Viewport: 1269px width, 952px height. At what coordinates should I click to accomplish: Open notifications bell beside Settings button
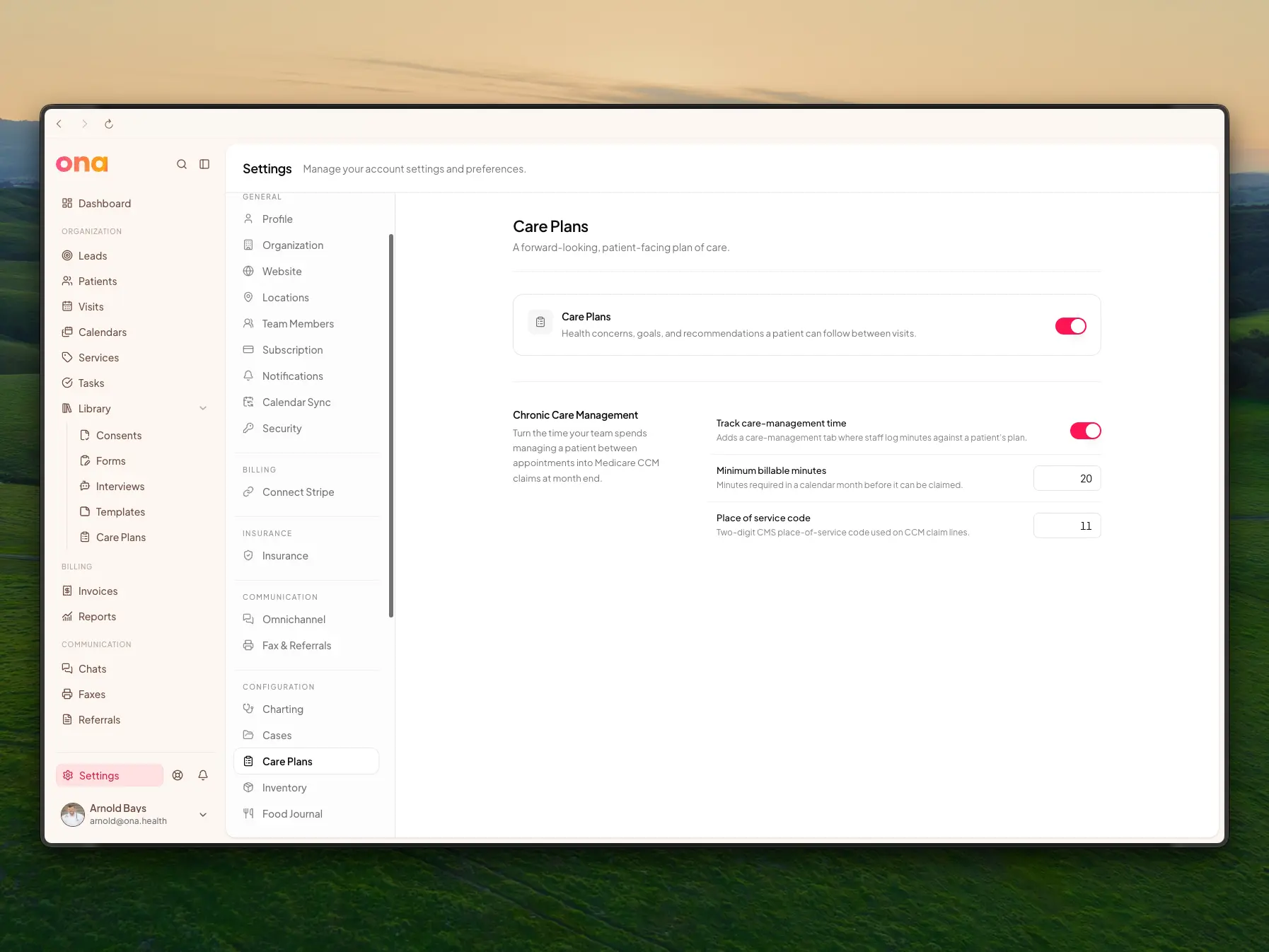tap(203, 775)
